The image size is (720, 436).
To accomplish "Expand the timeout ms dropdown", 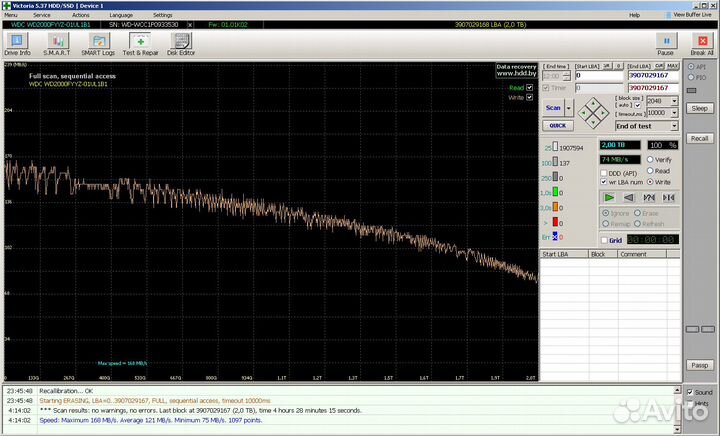I will point(672,113).
